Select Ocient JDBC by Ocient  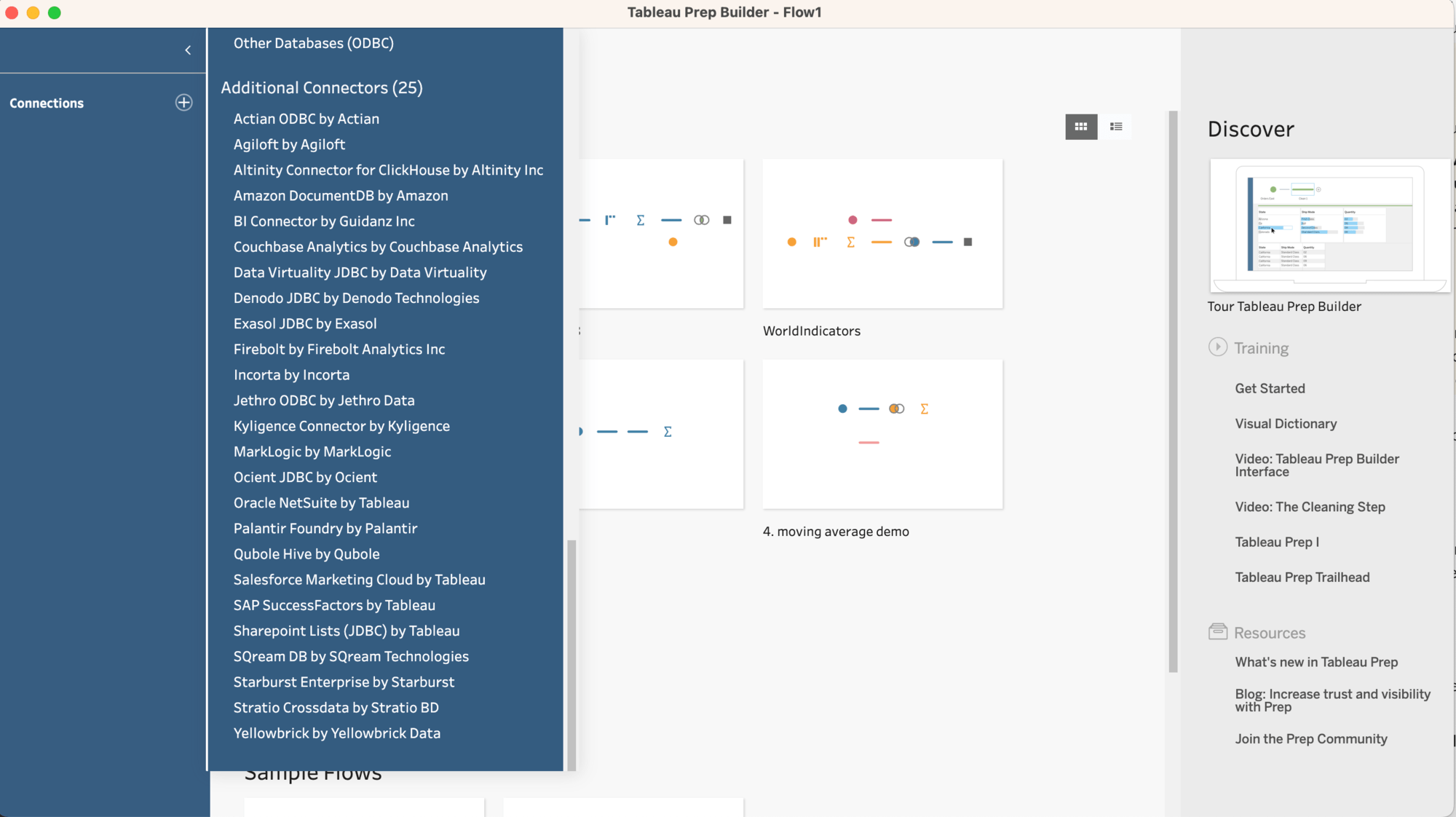click(305, 477)
